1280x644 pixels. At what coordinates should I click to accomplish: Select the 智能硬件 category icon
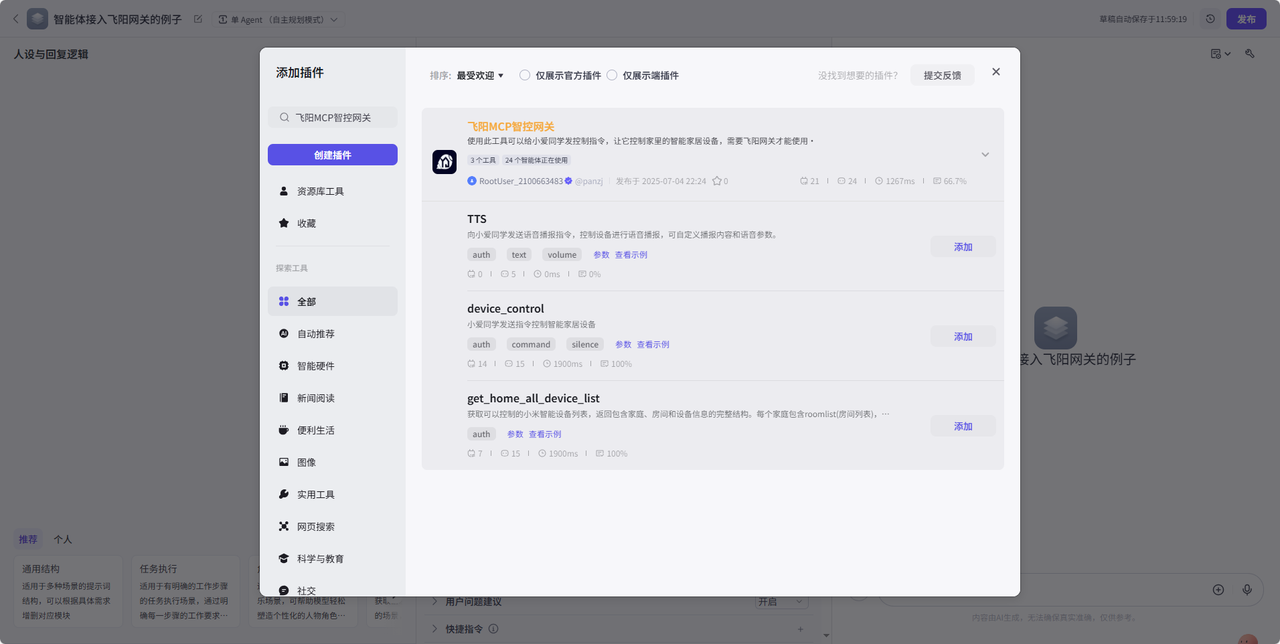[284, 365]
